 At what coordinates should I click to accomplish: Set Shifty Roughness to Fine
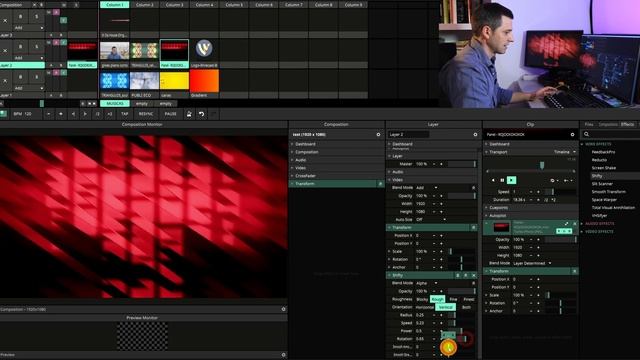(x=453, y=299)
